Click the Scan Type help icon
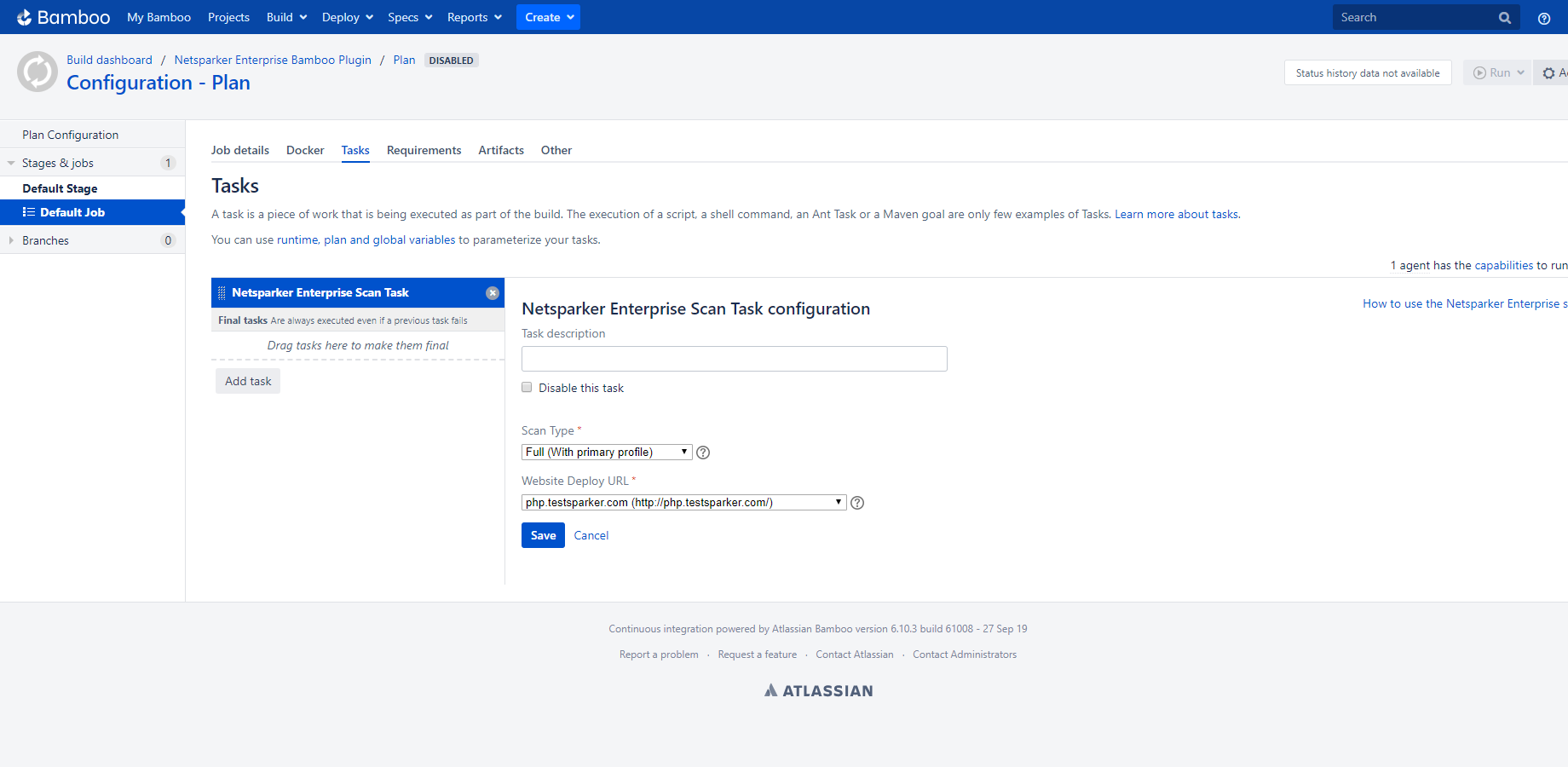Image resolution: width=1568 pixels, height=767 pixels. 703,453
